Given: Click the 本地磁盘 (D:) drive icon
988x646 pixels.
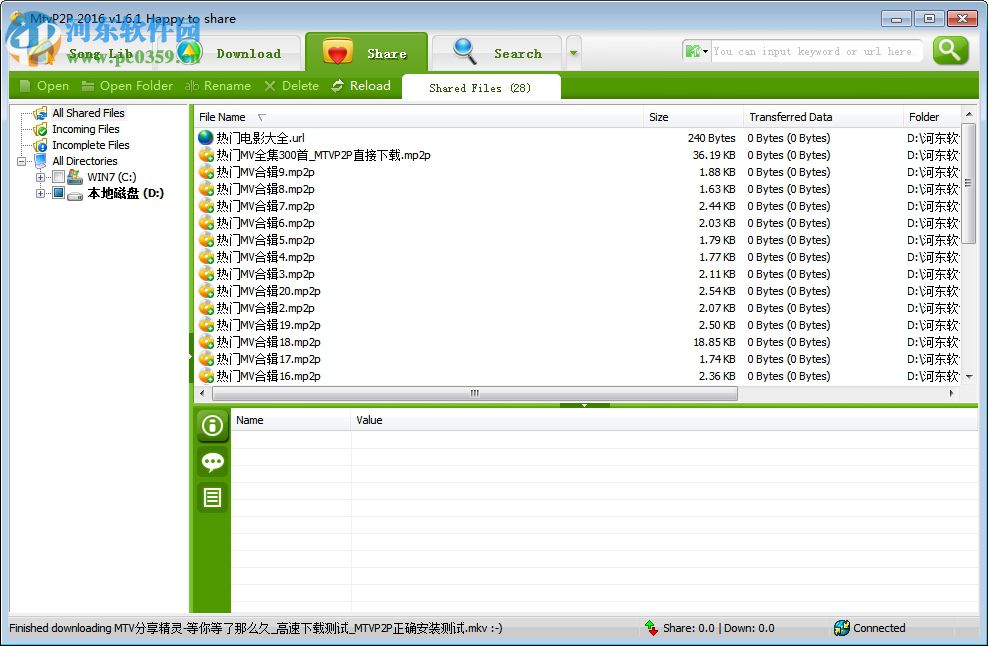Looking at the screenshot, I should tap(75, 195).
